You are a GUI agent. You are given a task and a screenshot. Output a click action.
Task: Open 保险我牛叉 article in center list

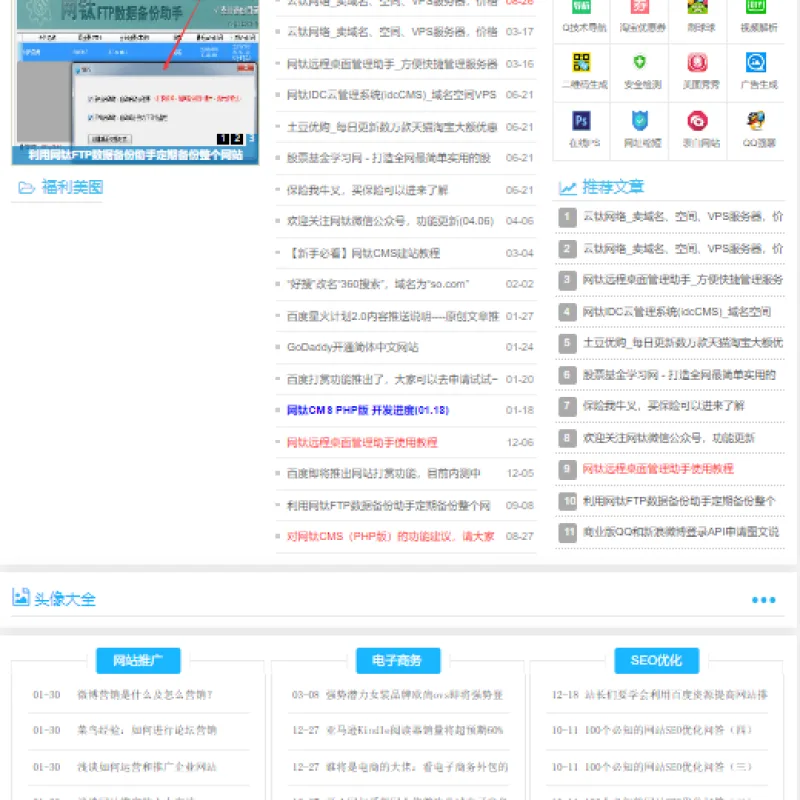click(367, 190)
